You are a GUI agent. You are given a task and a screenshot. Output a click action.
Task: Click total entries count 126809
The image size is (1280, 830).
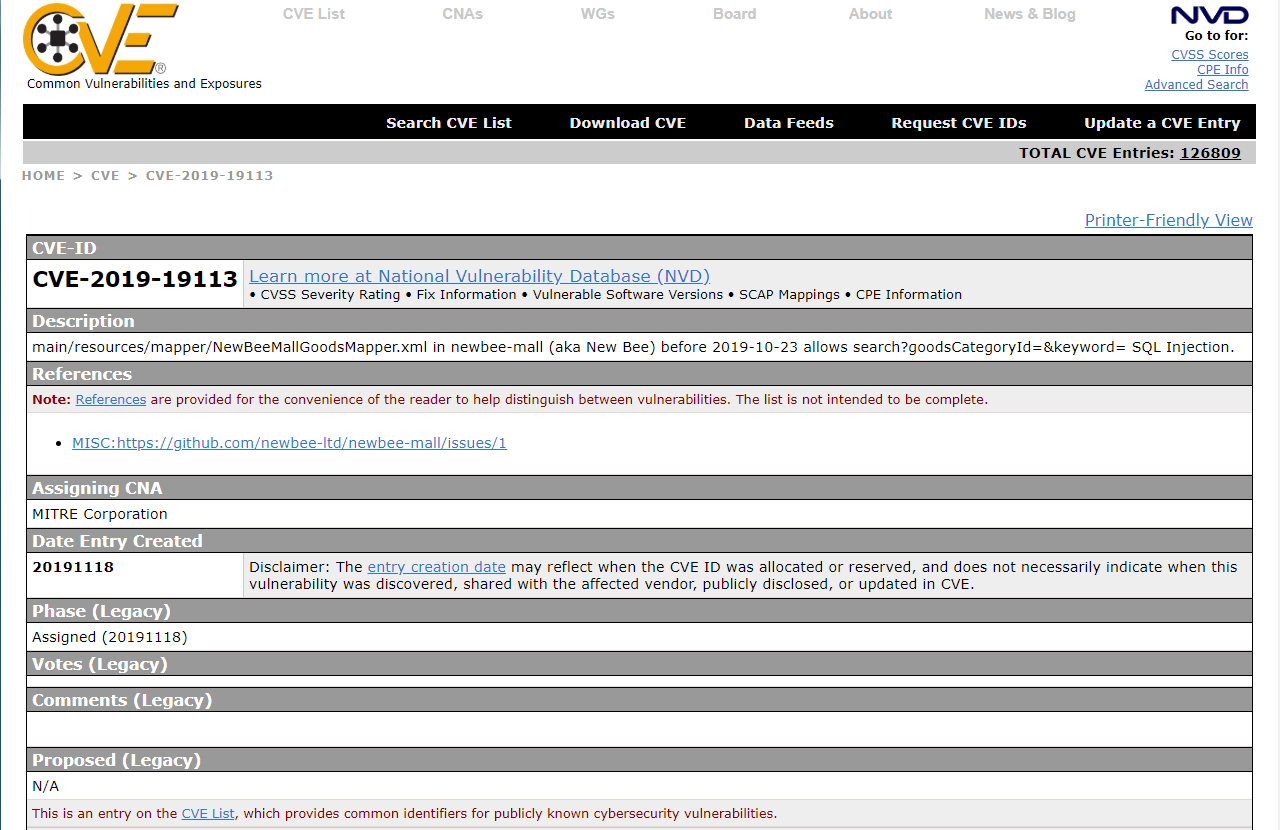pos(1210,153)
